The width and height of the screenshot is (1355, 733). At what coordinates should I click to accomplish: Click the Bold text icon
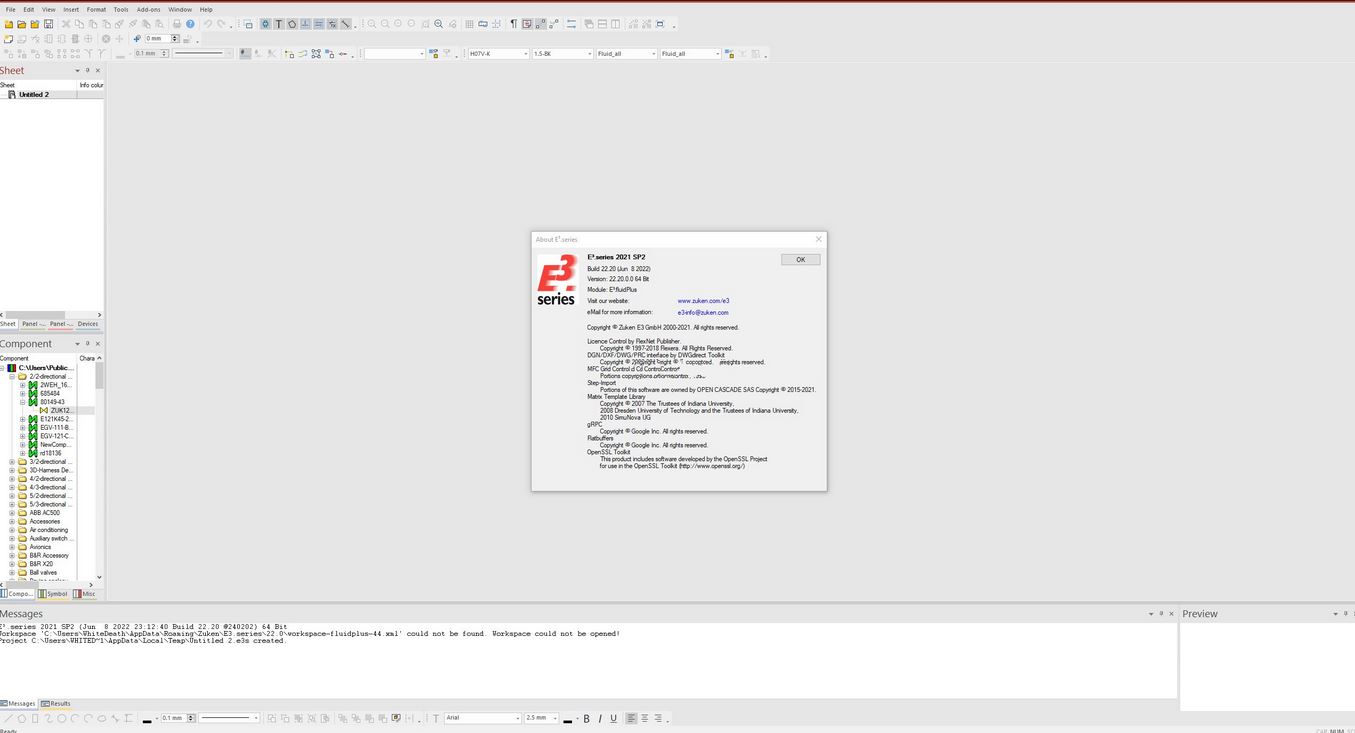(x=586, y=718)
